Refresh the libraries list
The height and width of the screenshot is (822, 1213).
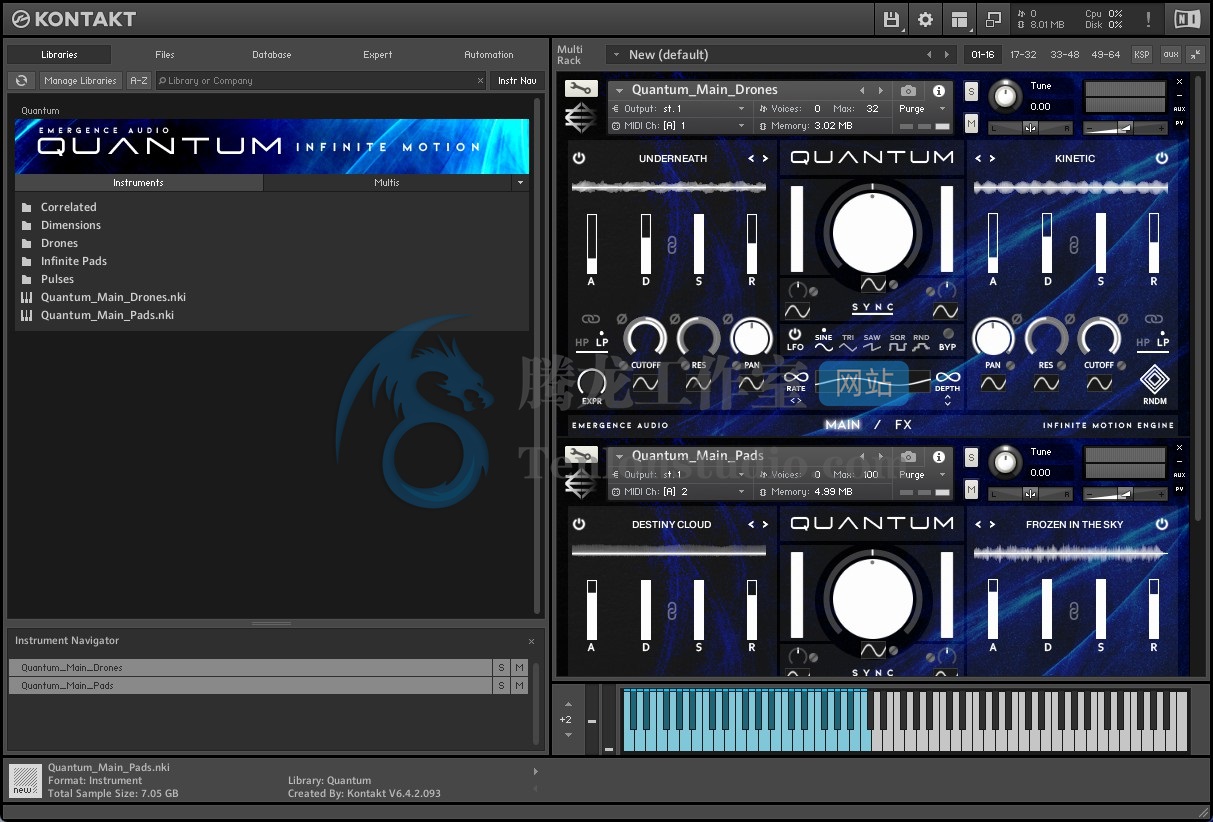click(21, 80)
